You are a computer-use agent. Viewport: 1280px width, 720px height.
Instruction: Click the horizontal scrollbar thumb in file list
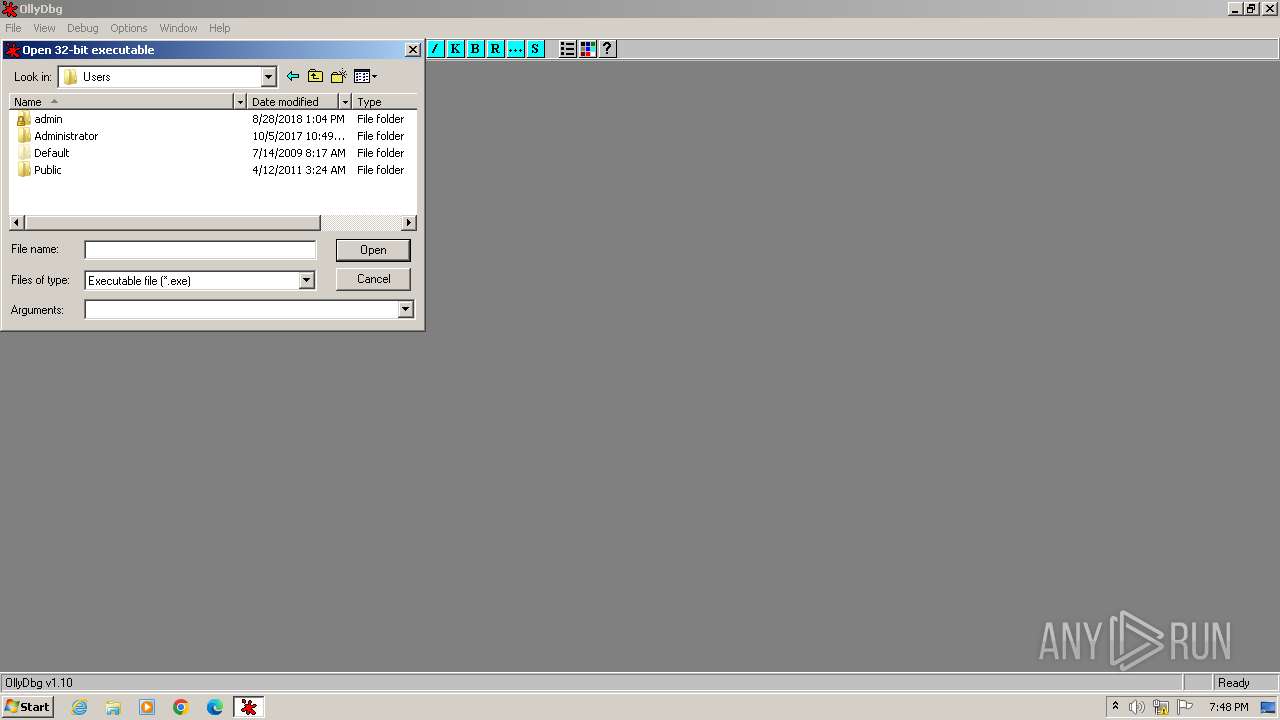[x=172, y=223]
